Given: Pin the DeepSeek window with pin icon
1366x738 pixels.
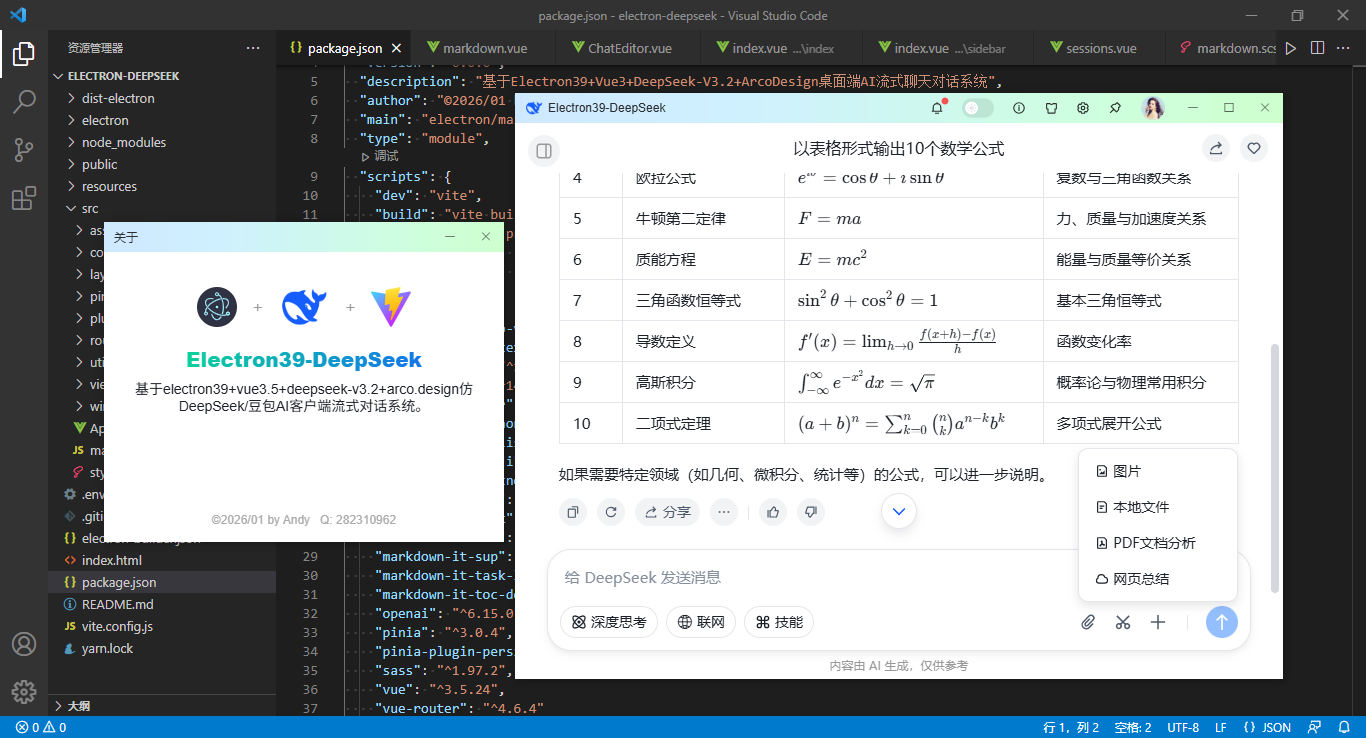Looking at the screenshot, I should tap(1114, 107).
